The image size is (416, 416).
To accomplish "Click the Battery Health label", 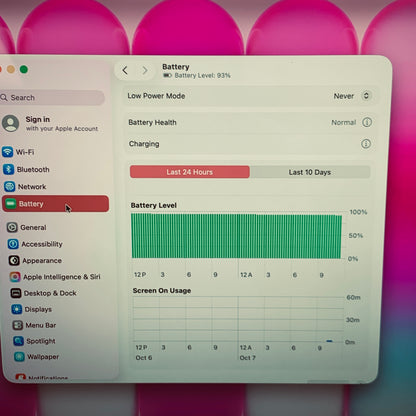I will (x=152, y=122).
